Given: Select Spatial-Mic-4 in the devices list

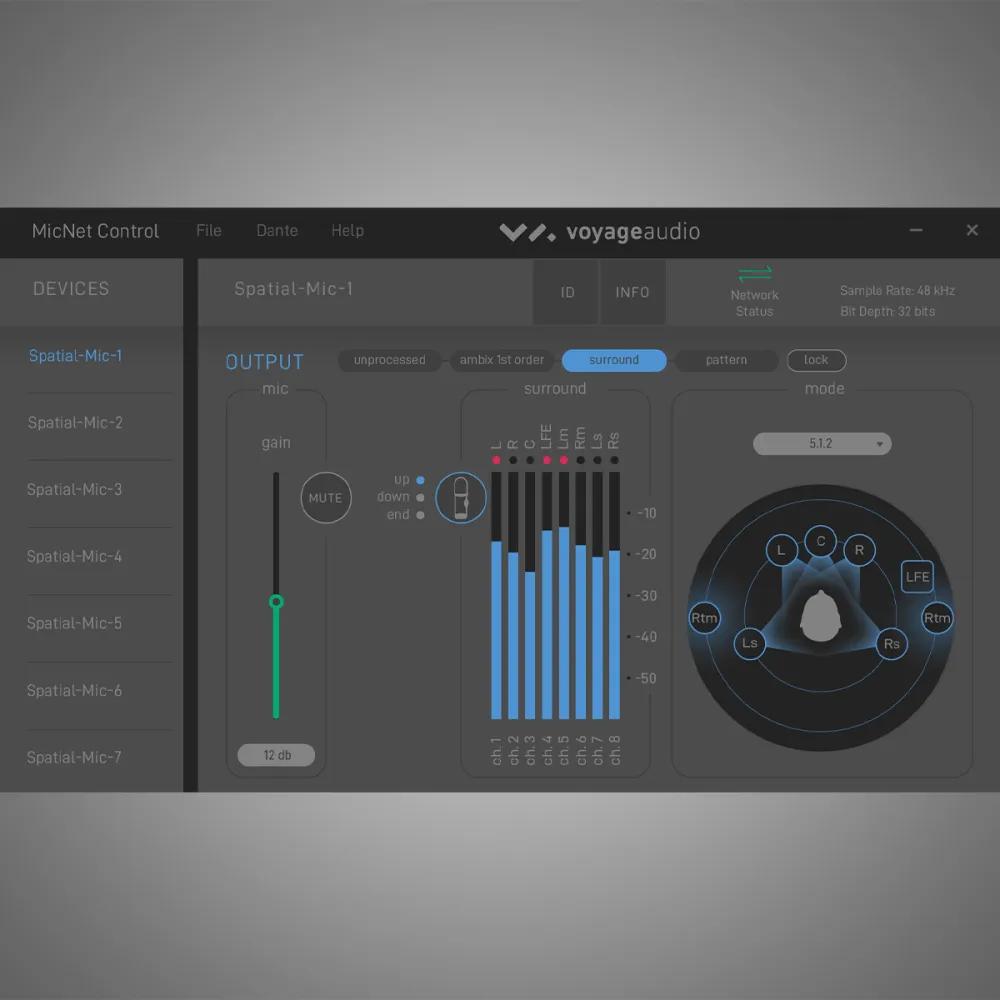Looking at the screenshot, I should coord(75,556).
